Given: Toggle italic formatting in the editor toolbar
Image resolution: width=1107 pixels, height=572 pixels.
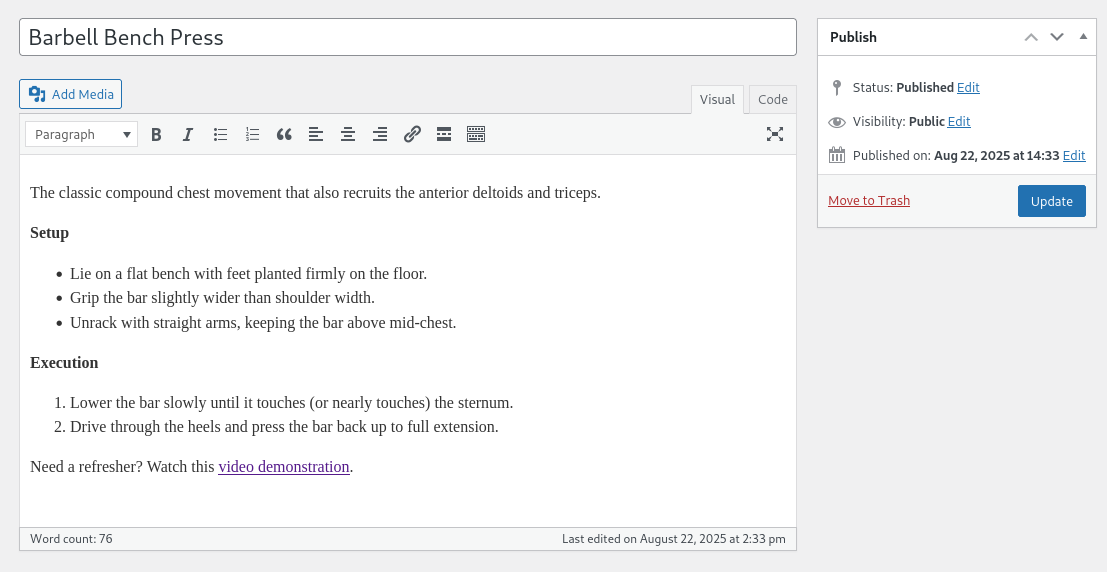Looking at the screenshot, I should click(188, 134).
